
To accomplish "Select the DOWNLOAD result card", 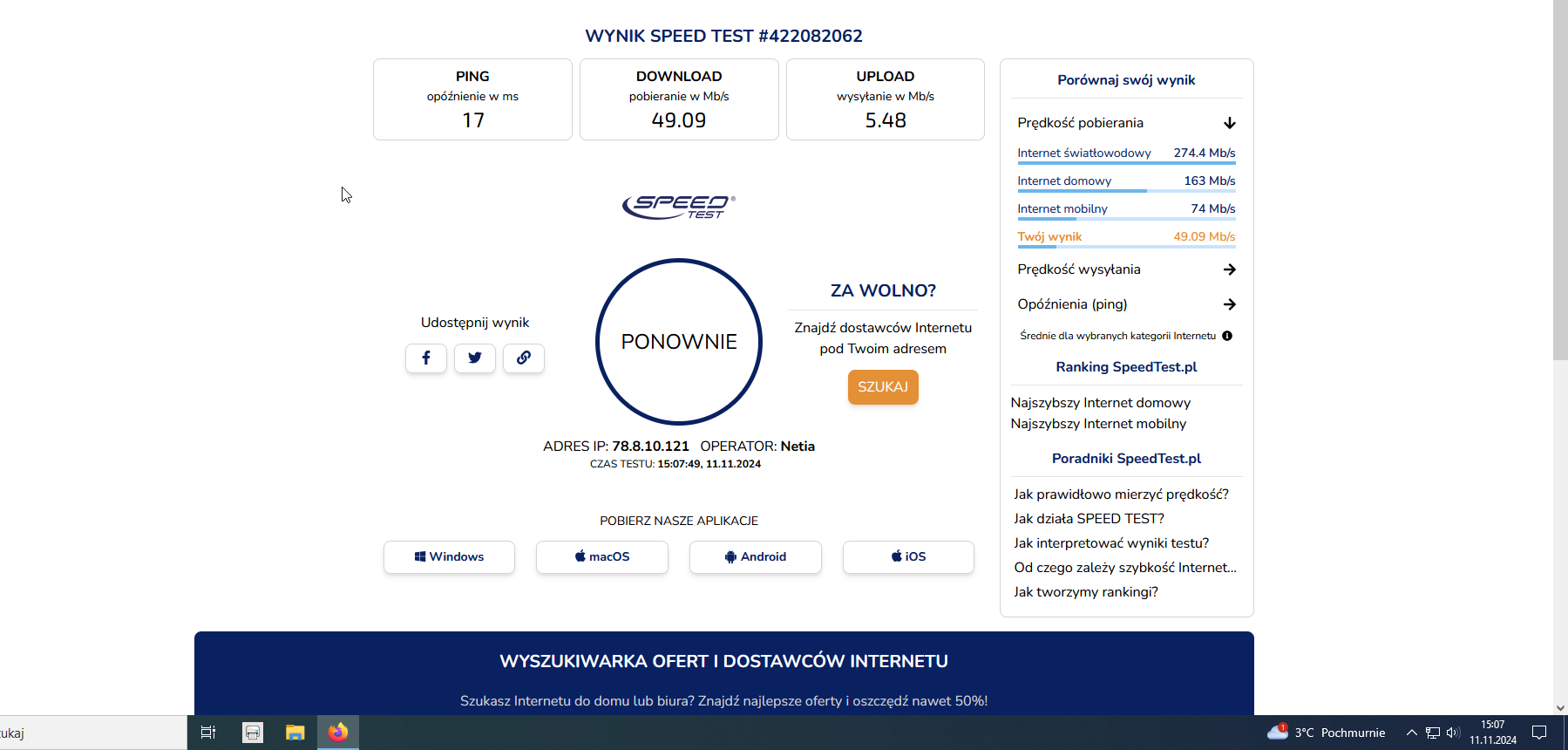I will pos(679,99).
